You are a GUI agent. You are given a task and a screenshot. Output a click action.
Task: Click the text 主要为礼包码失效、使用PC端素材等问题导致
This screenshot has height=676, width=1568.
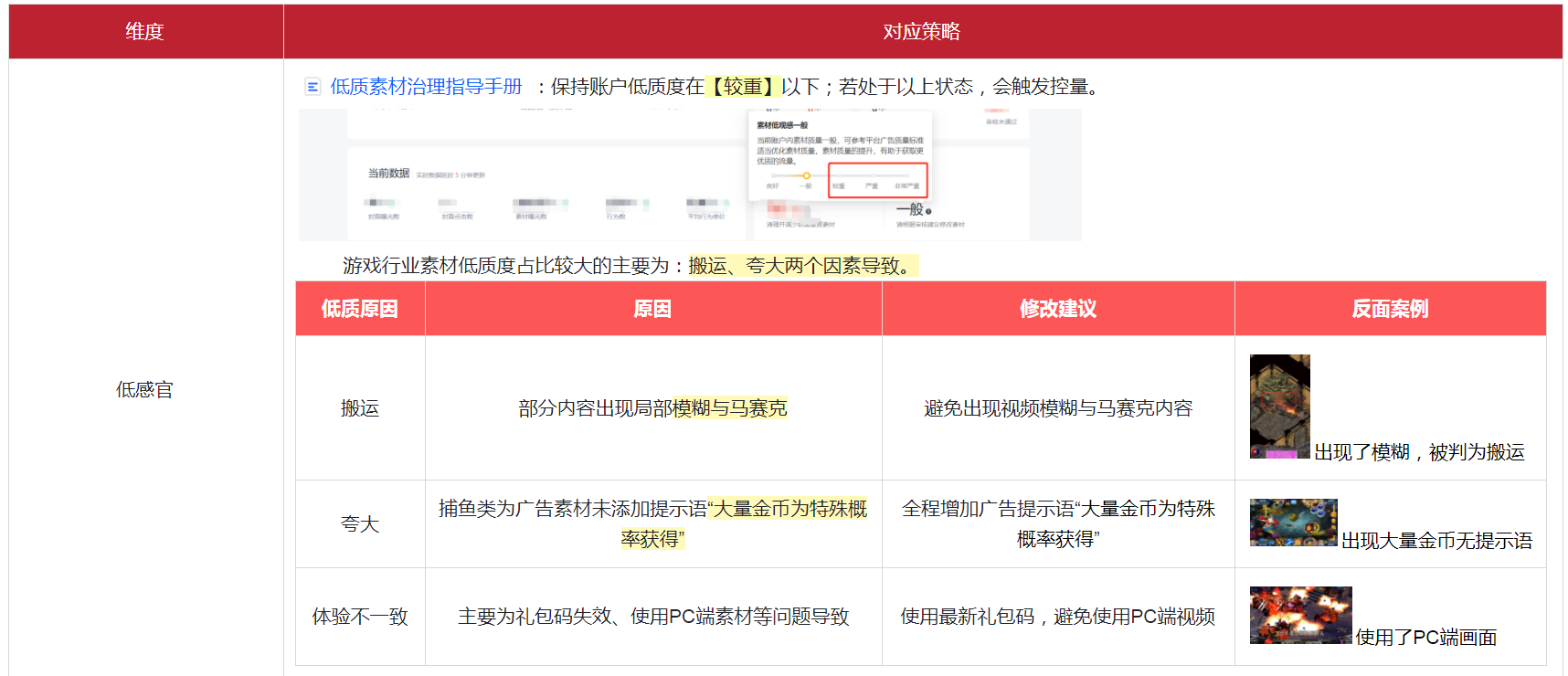(653, 617)
